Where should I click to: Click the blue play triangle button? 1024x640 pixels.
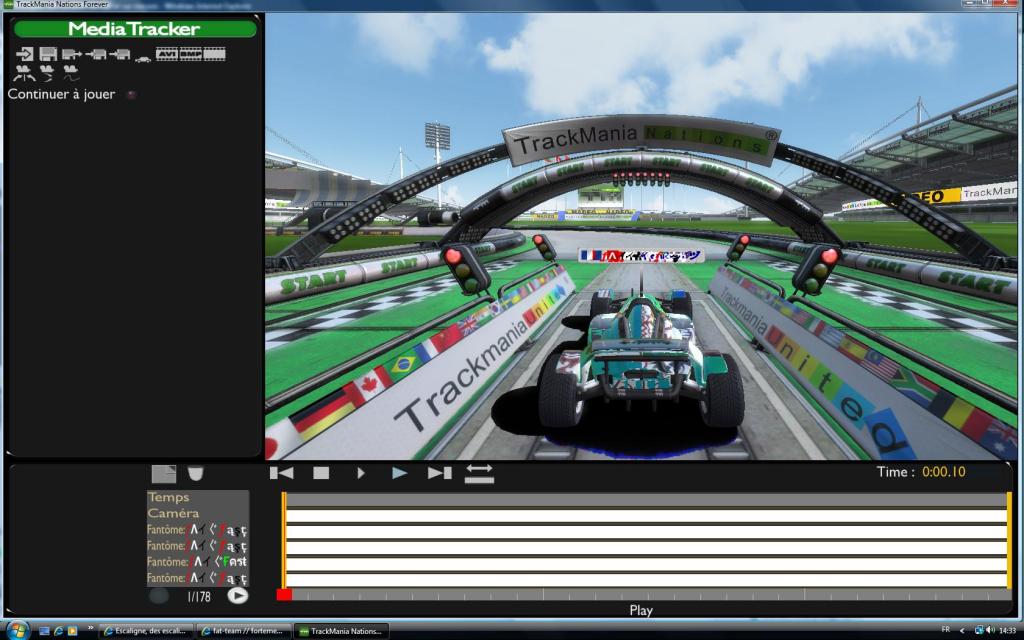(400, 473)
